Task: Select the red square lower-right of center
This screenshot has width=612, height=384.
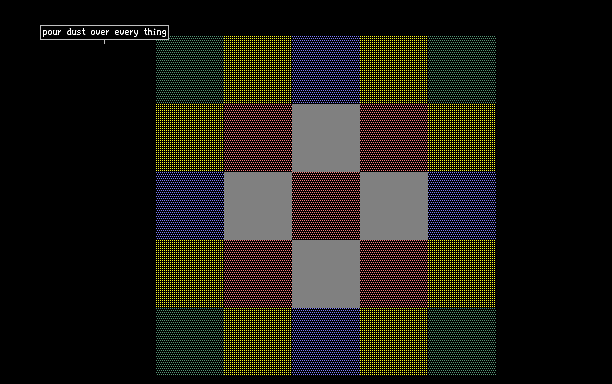Action: pos(394,274)
